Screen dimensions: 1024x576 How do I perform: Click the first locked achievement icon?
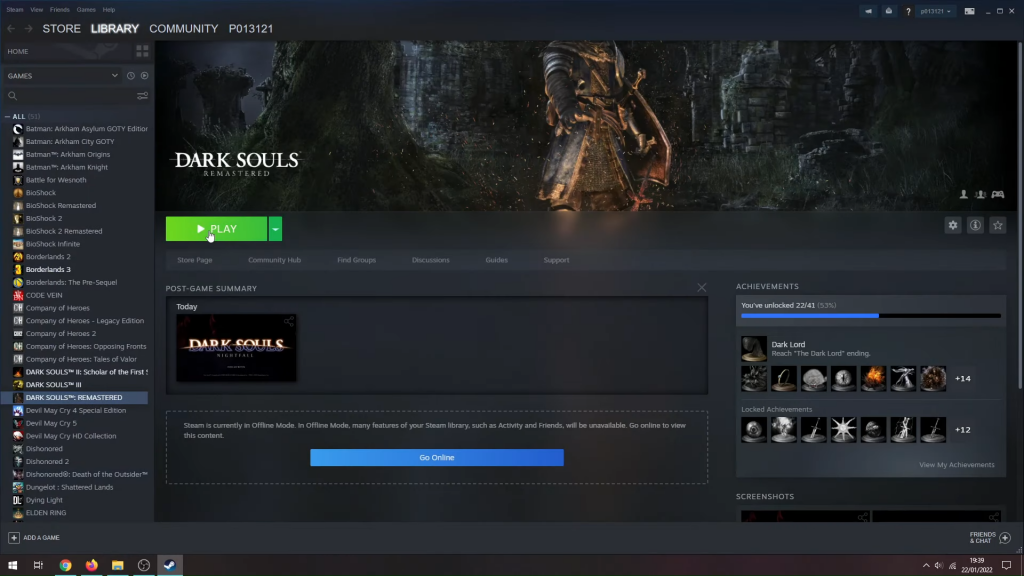(x=754, y=430)
